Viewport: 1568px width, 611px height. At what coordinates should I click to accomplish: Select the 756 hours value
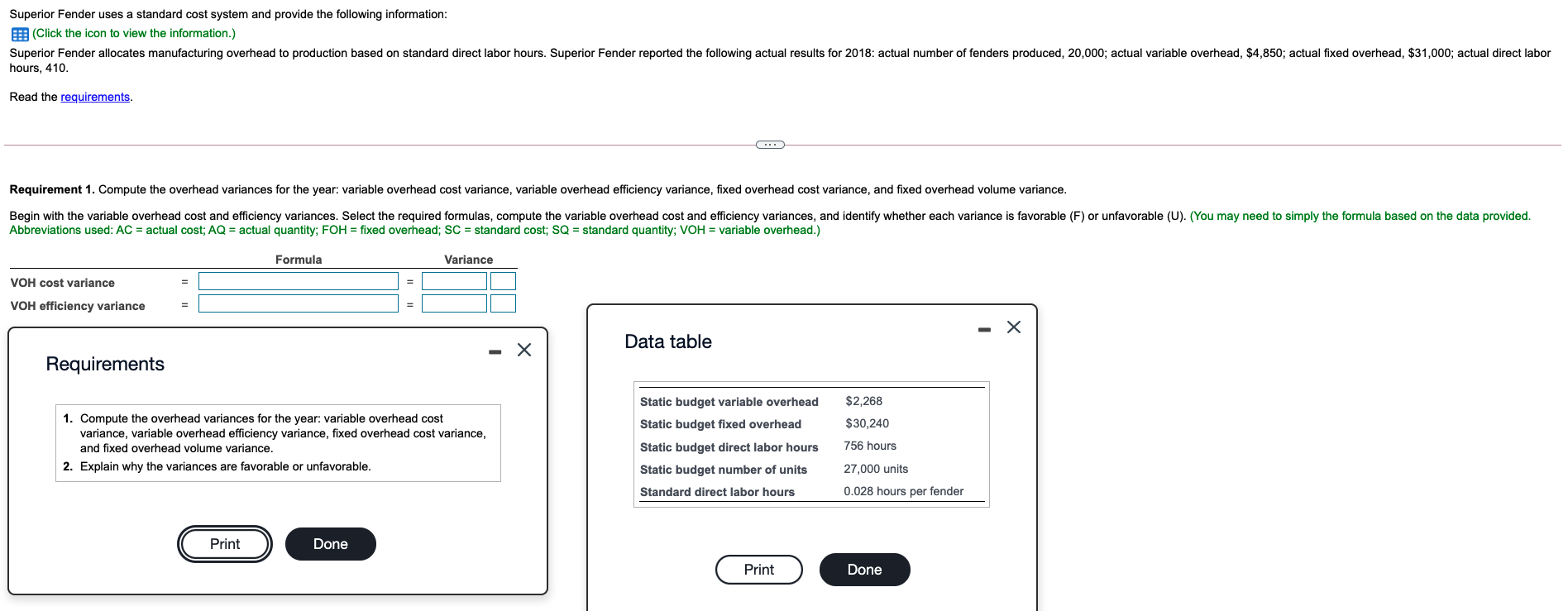[x=870, y=446]
